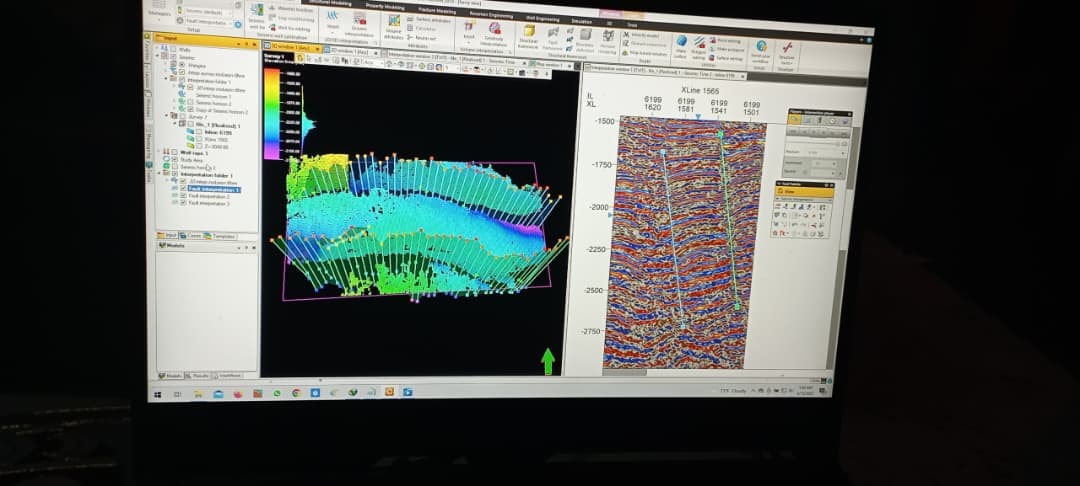Viewport: 1080px width, 486px height.
Task: Open the Polygon editing tool
Action: [x=699, y=47]
